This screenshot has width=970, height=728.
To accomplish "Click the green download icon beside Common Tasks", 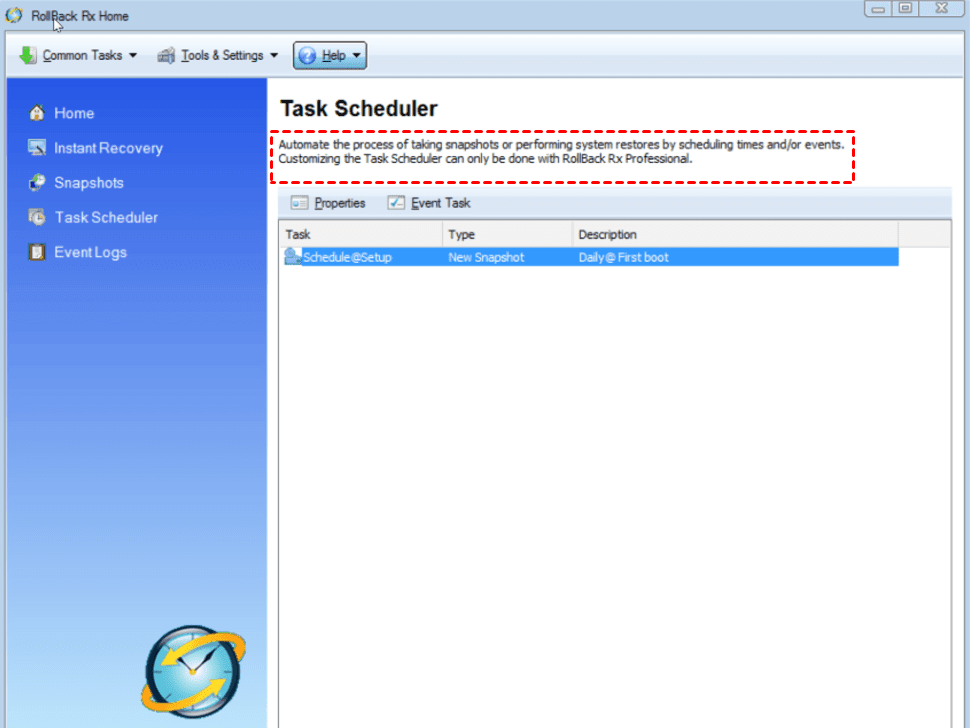I will point(28,56).
